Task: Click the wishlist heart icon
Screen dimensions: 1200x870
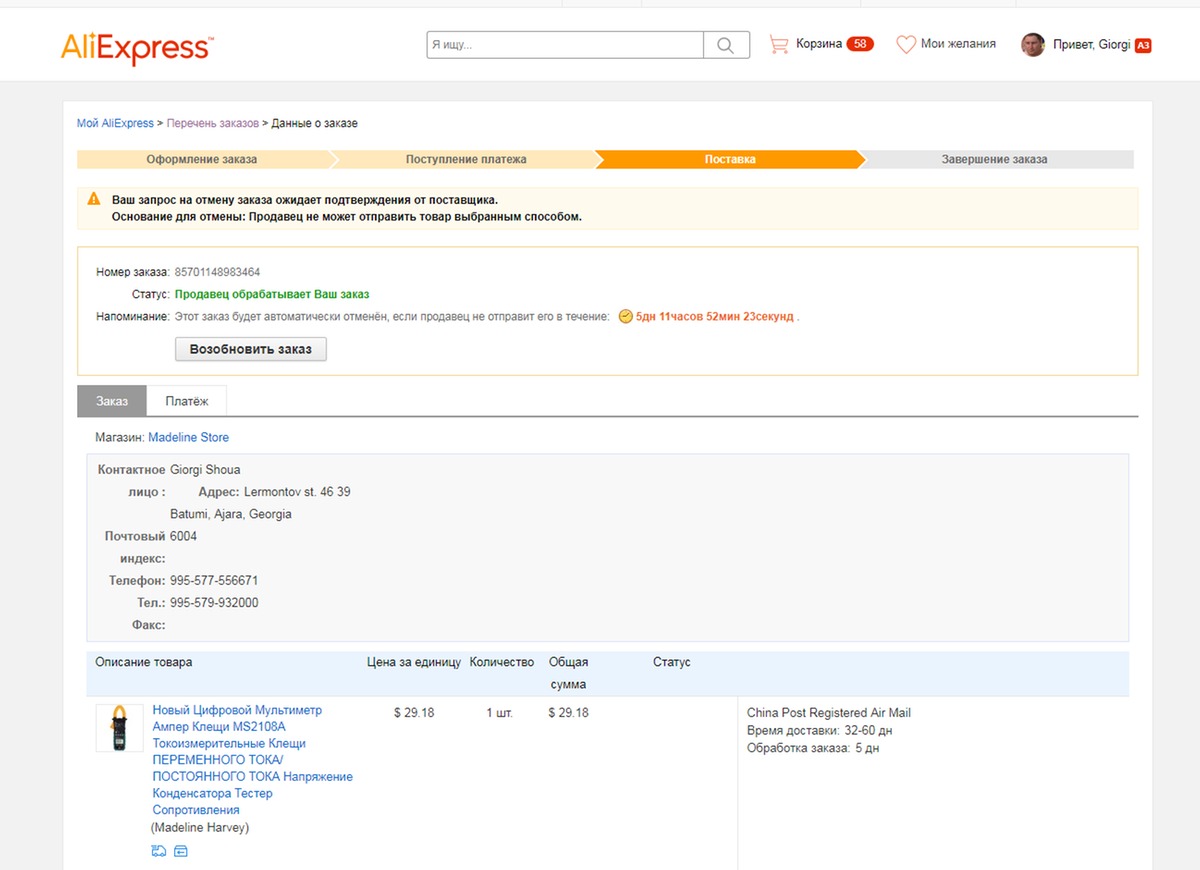Action: (x=906, y=44)
